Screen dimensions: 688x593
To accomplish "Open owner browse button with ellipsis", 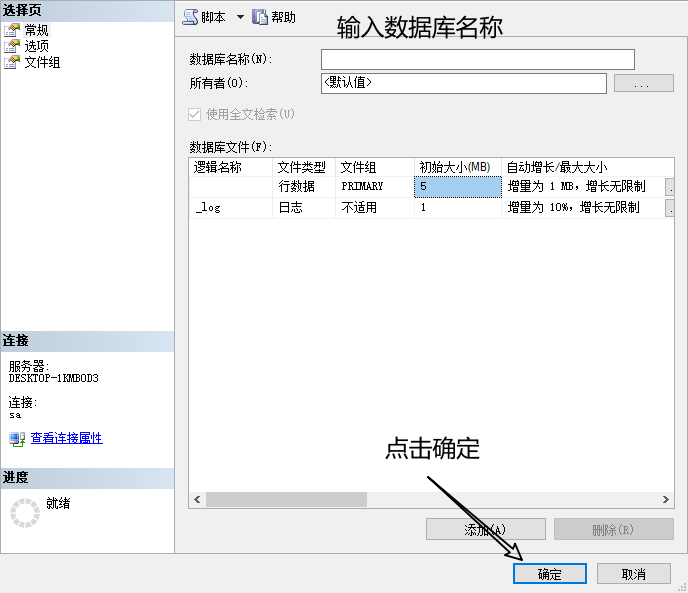I will [643, 83].
